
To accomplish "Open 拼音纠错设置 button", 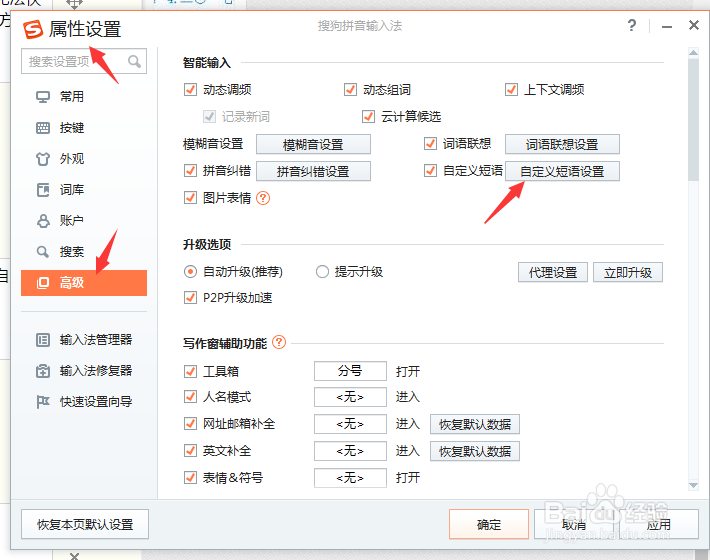I will 313,171.
